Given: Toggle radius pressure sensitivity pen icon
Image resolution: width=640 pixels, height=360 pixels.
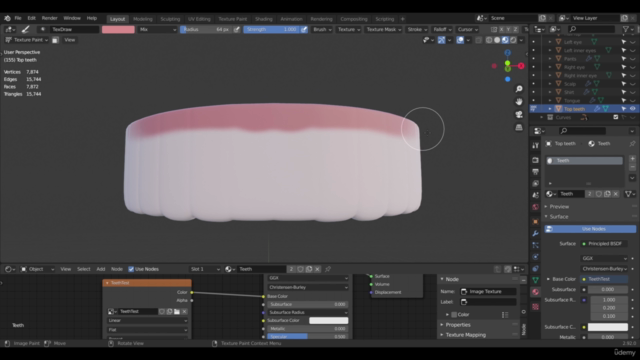Looking at the screenshot, I should pos(237,29).
